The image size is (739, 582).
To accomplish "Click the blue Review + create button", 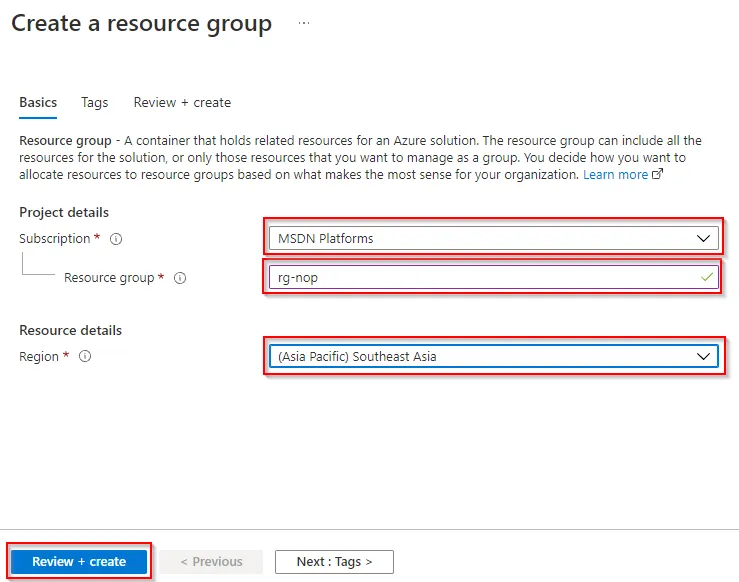I will (x=79, y=562).
